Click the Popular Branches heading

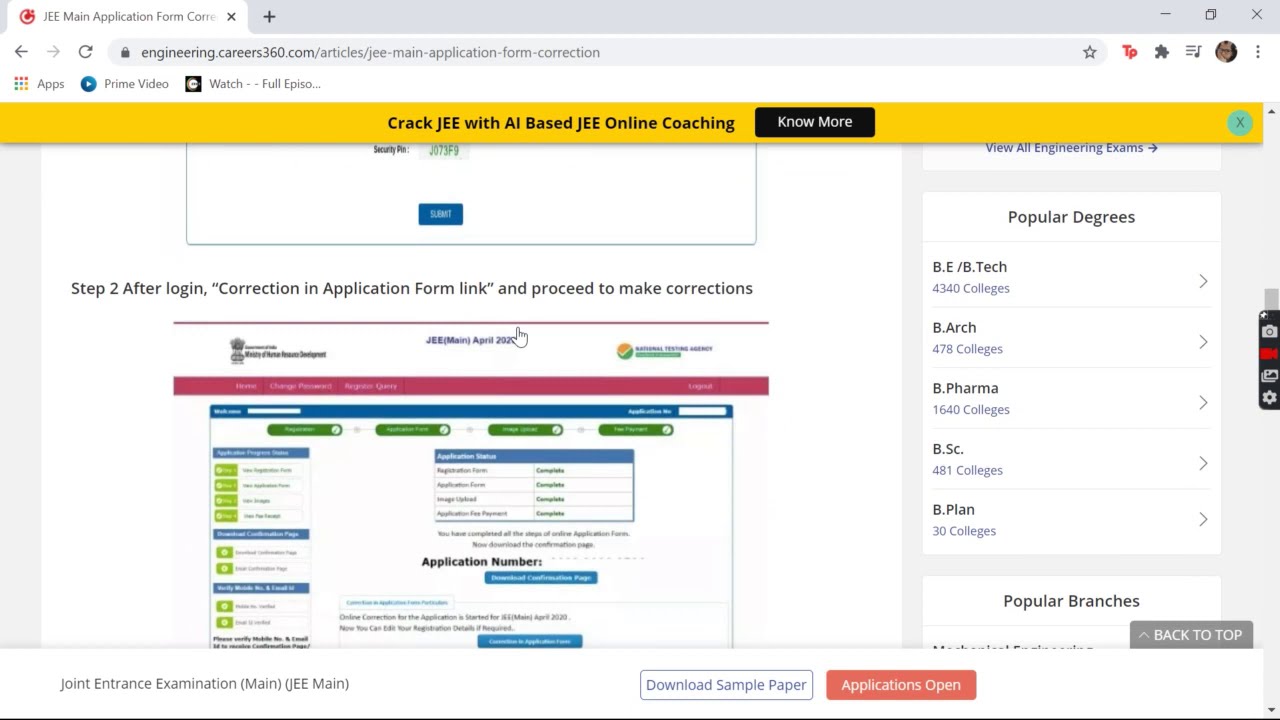[1071, 601]
